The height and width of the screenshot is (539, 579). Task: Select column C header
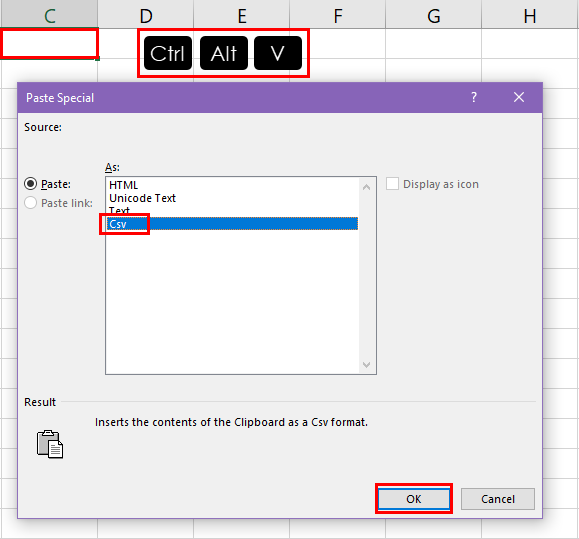[49, 15]
